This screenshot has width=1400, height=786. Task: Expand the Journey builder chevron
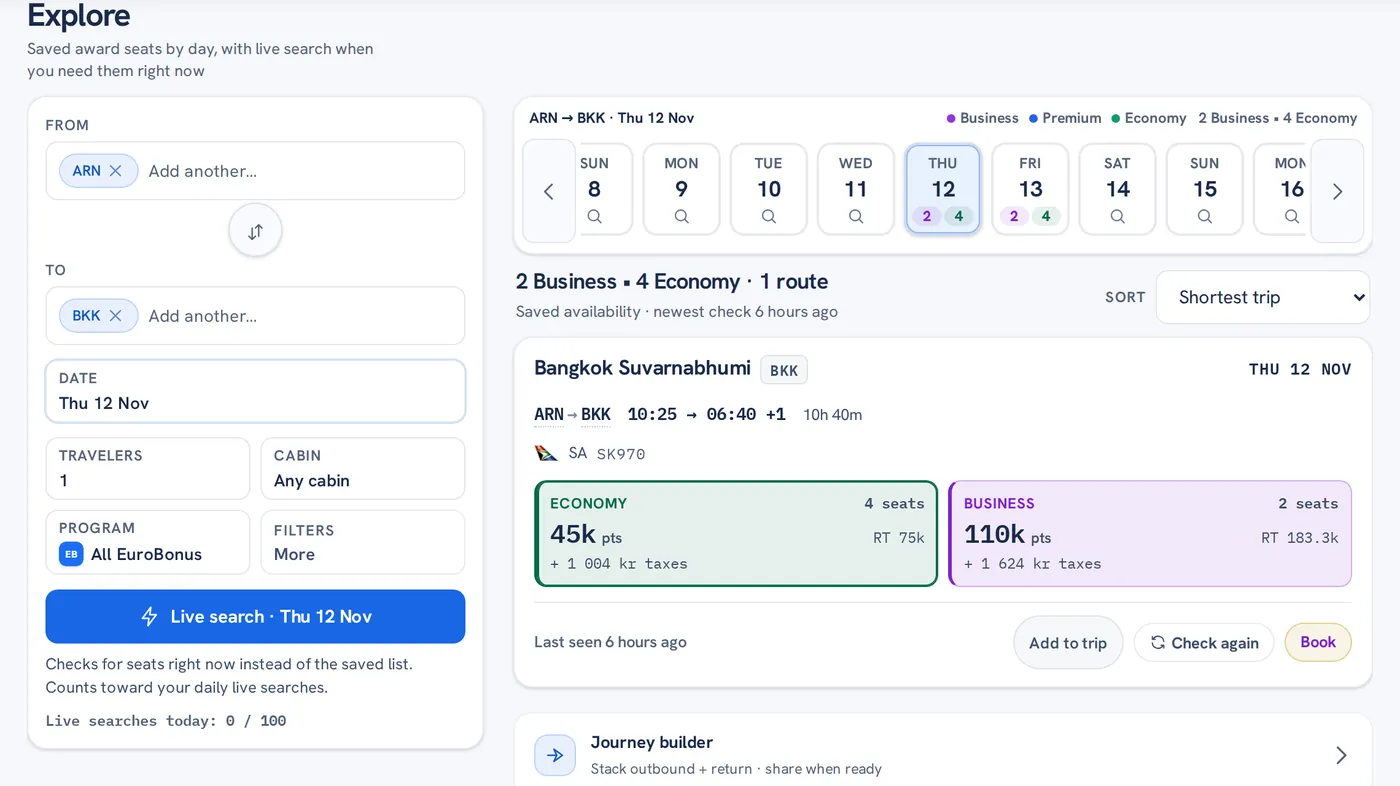[1341, 755]
